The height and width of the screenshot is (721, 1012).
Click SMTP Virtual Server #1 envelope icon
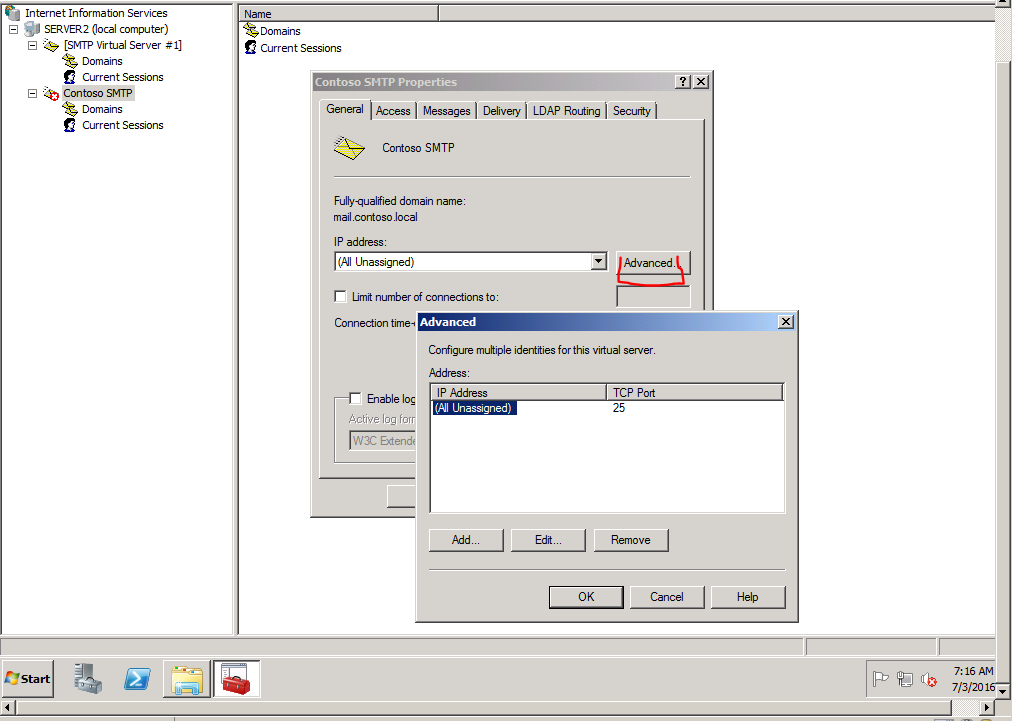[x=51, y=45]
